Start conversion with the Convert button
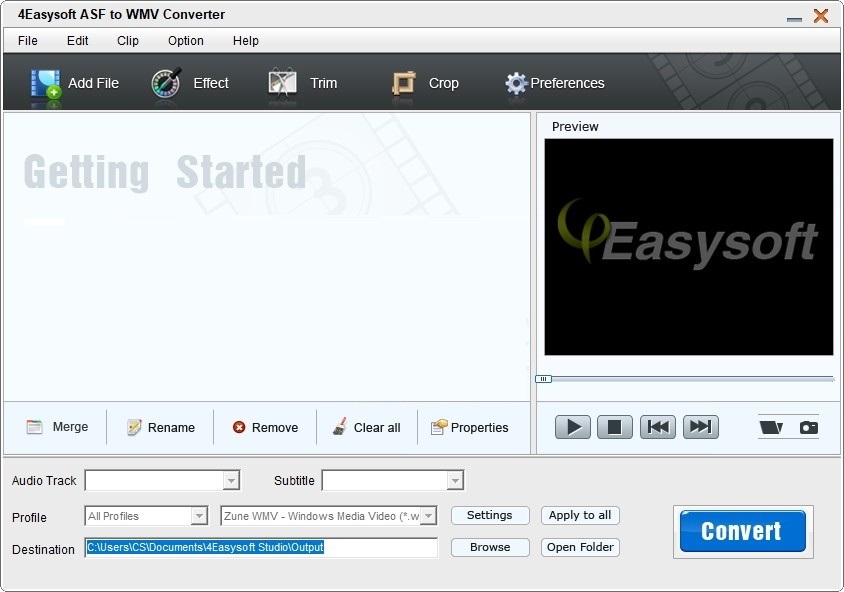The image size is (844, 592). click(x=743, y=531)
